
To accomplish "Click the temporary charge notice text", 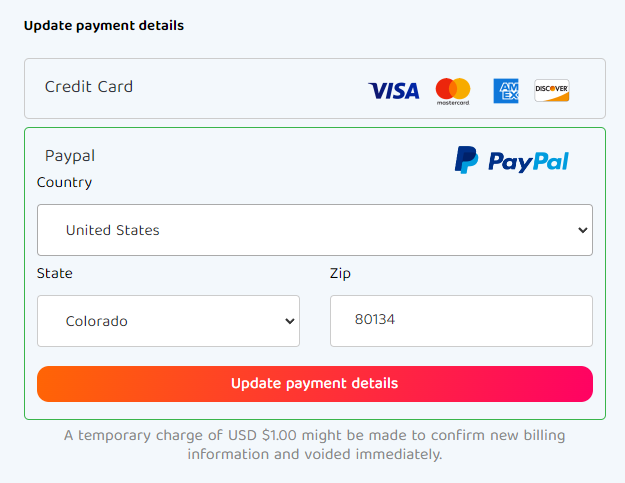I will pos(314,445).
